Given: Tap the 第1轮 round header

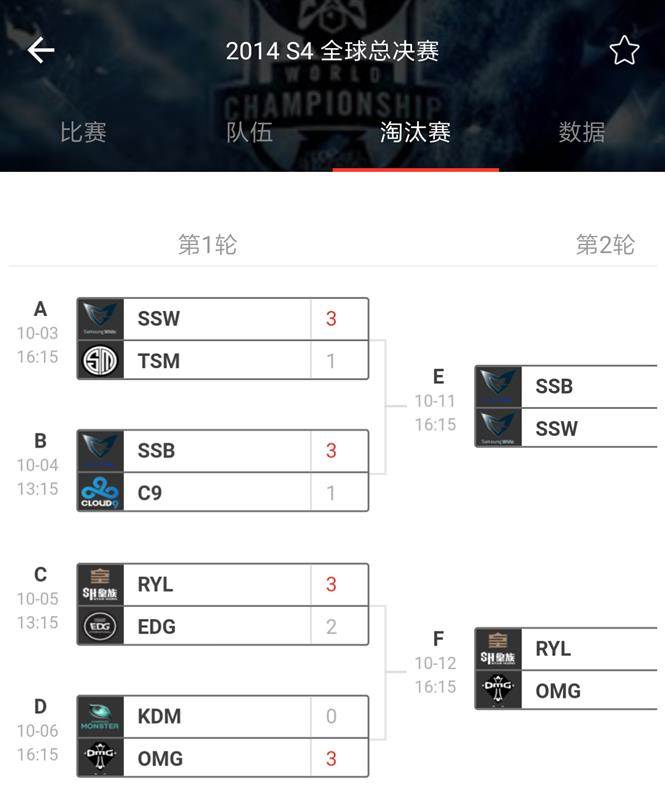Looking at the screenshot, I should (207, 245).
